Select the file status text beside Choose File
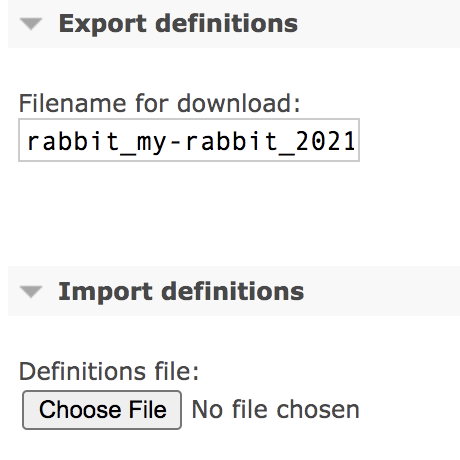This screenshot has height=460, width=460. (276, 410)
